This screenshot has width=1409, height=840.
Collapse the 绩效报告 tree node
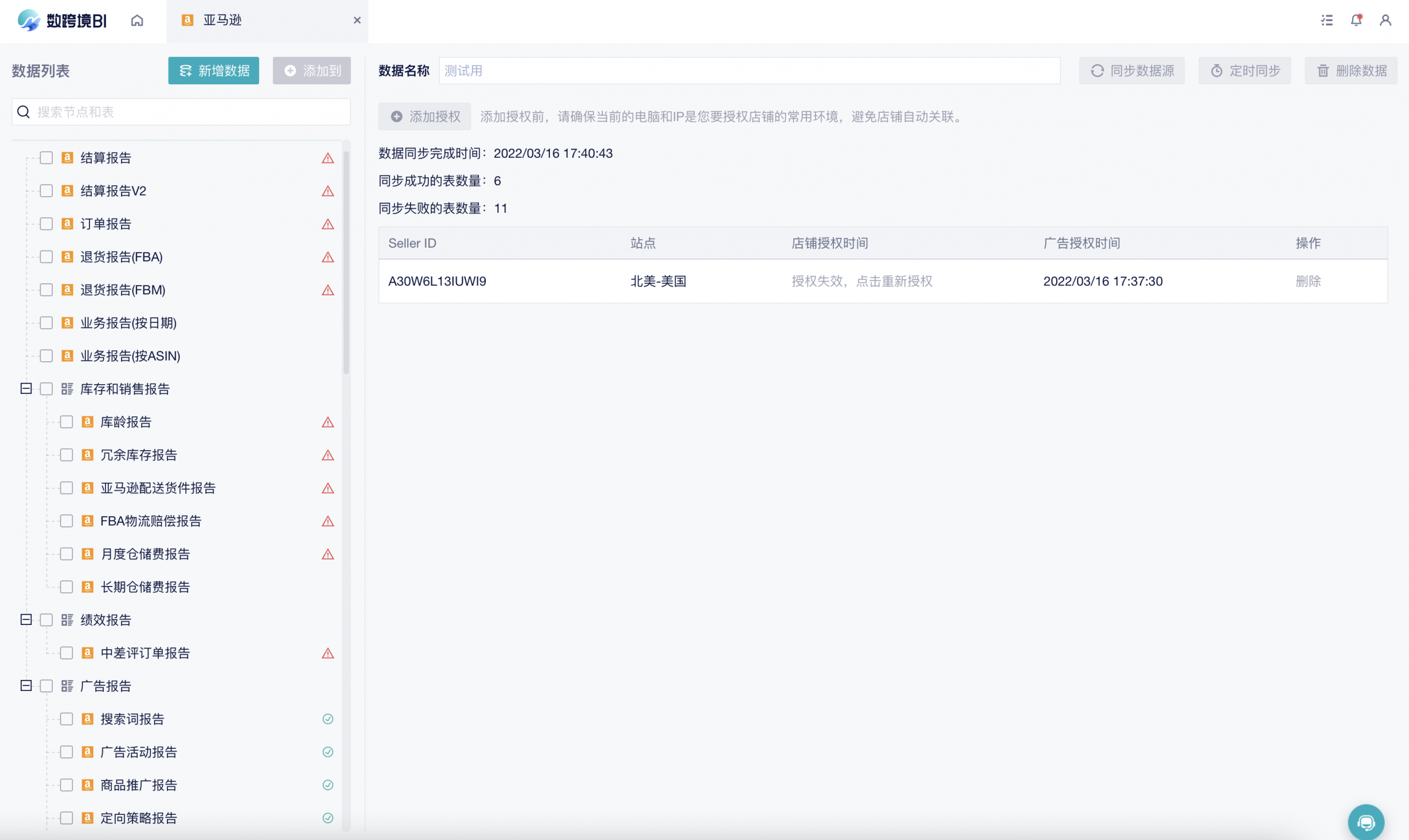[x=26, y=620]
